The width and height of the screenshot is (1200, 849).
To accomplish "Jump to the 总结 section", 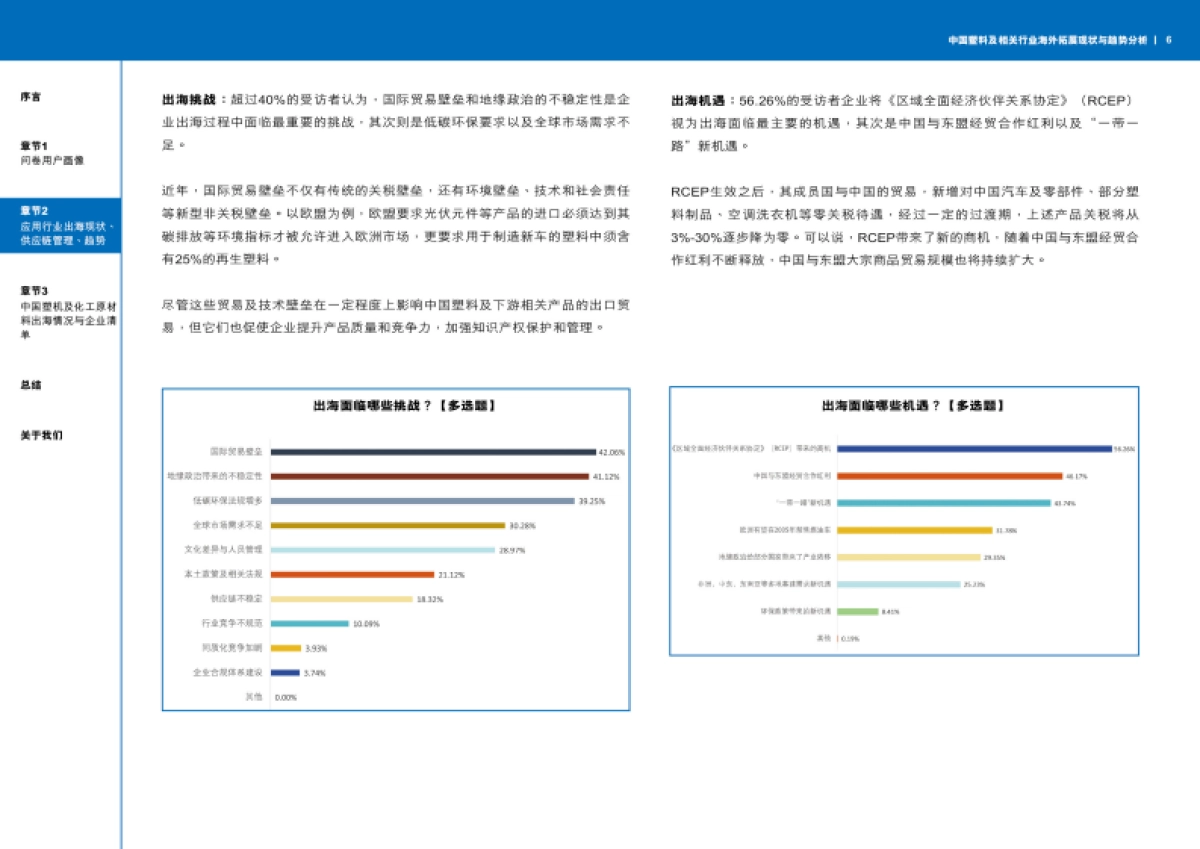I will click(x=28, y=383).
